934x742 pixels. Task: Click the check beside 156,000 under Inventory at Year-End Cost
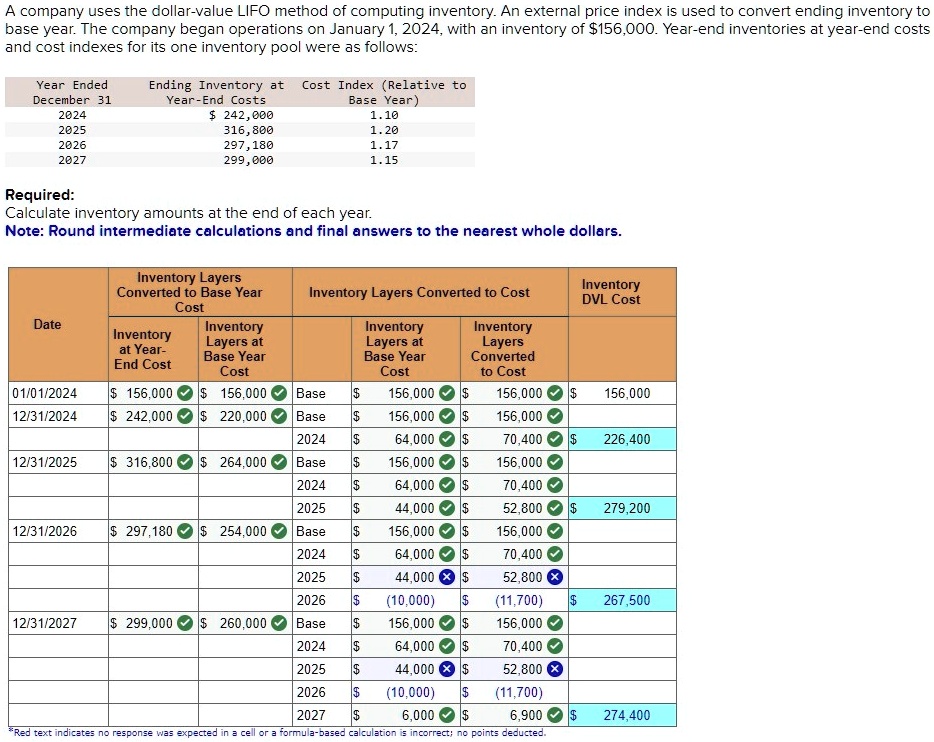click(x=186, y=393)
